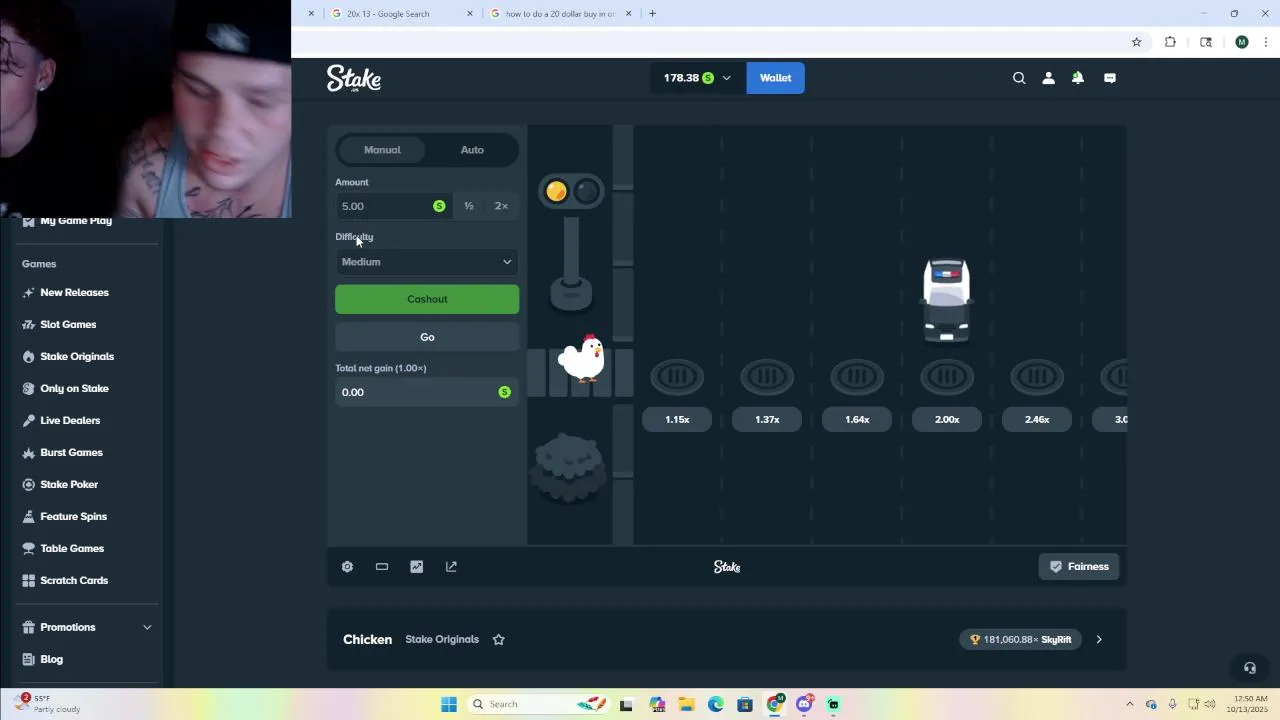Show hidden system tray icons
1280x720 pixels.
click(1130, 704)
